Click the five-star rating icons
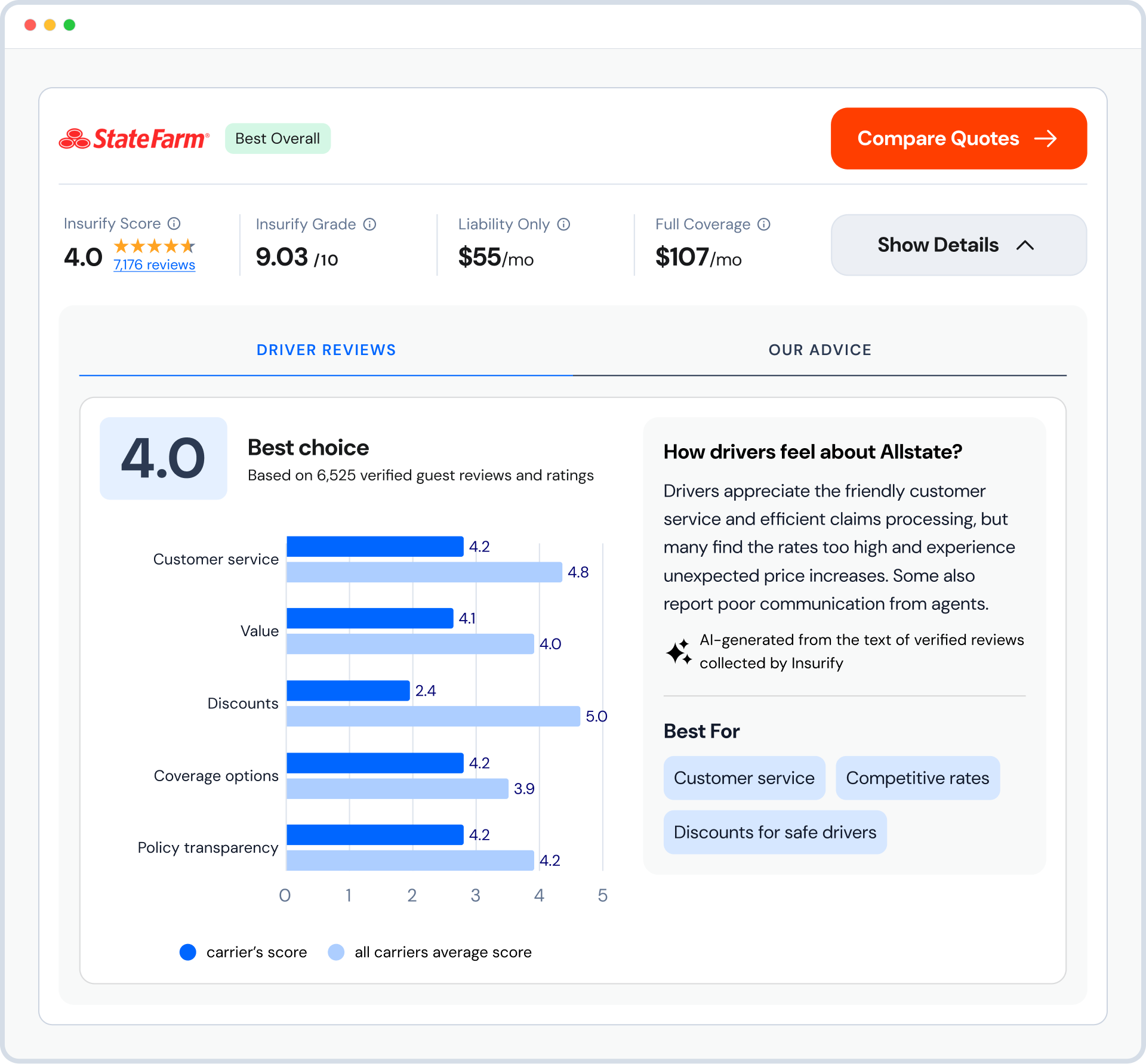The width and height of the screenshot is (1146, 1064). [154, 246]
